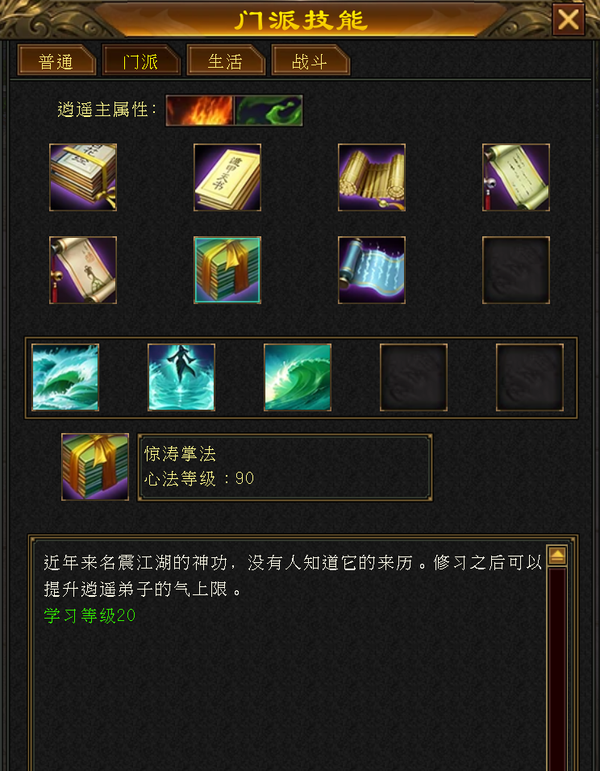Switch to the 普通 tab
This screenshot has height=771, width=600.
pos(57,60)
